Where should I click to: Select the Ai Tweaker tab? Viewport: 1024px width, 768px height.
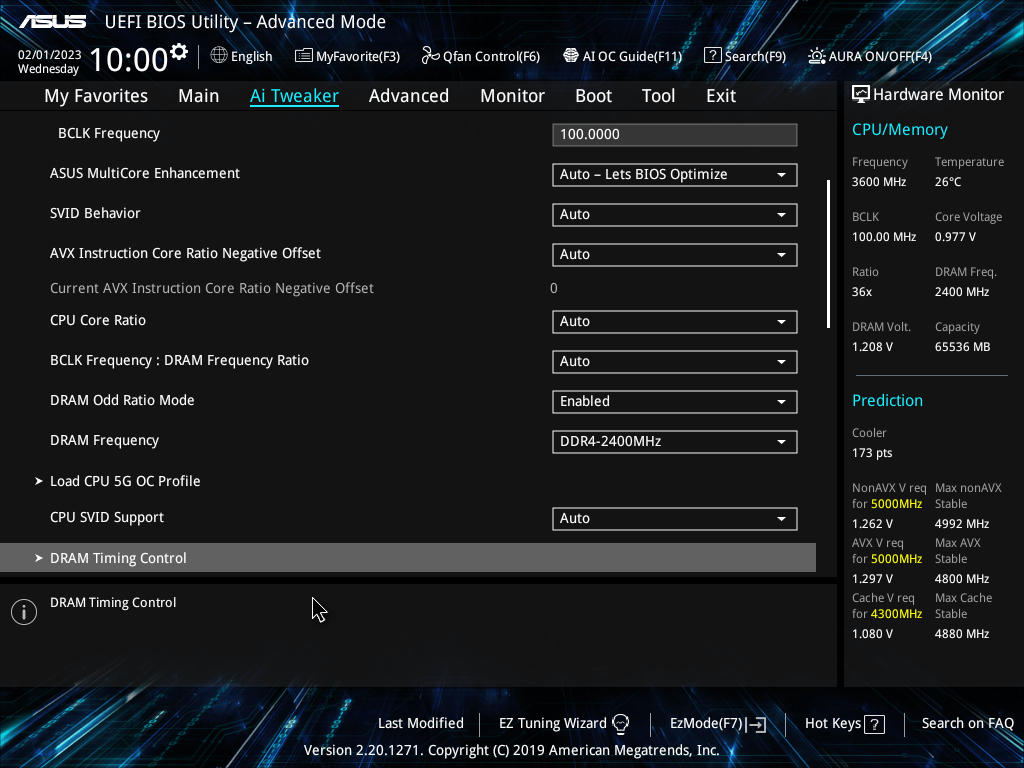(x=294, y=95)
